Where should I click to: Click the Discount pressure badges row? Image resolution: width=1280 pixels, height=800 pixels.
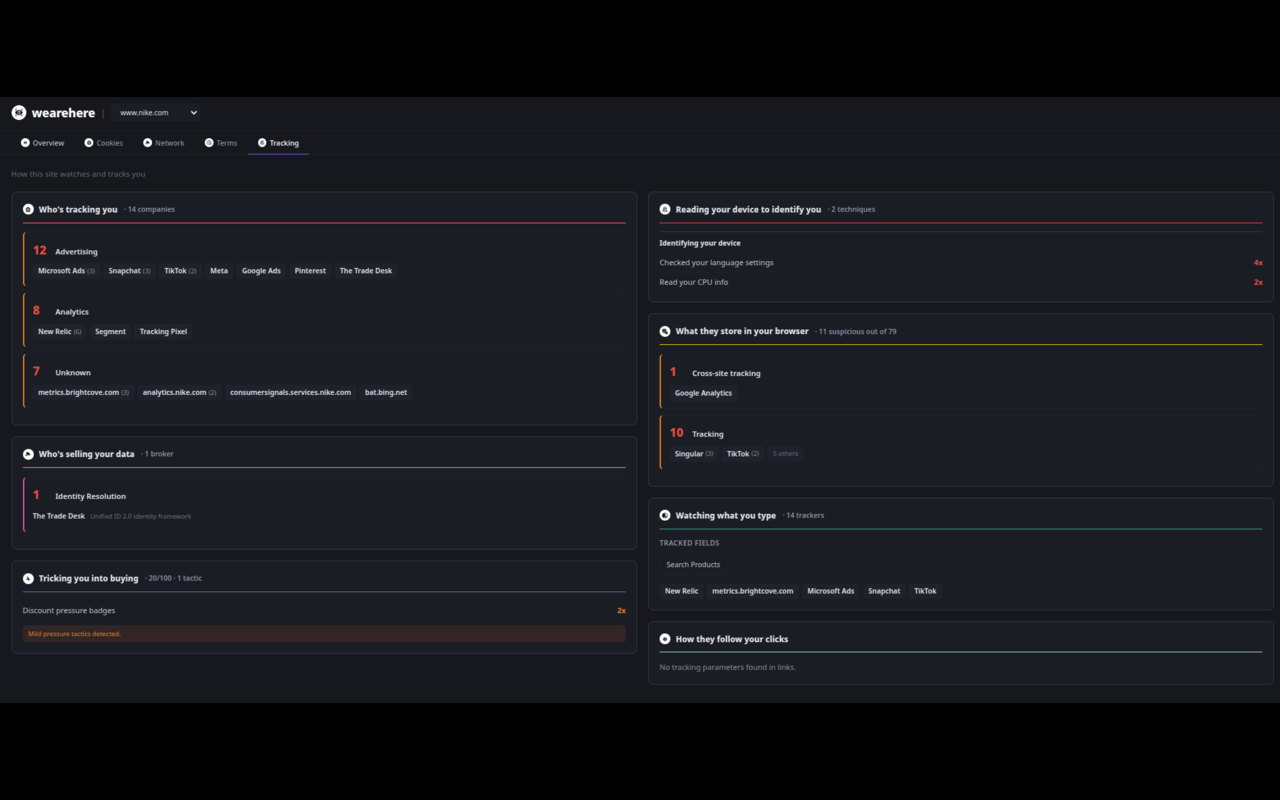pos(324,610)
